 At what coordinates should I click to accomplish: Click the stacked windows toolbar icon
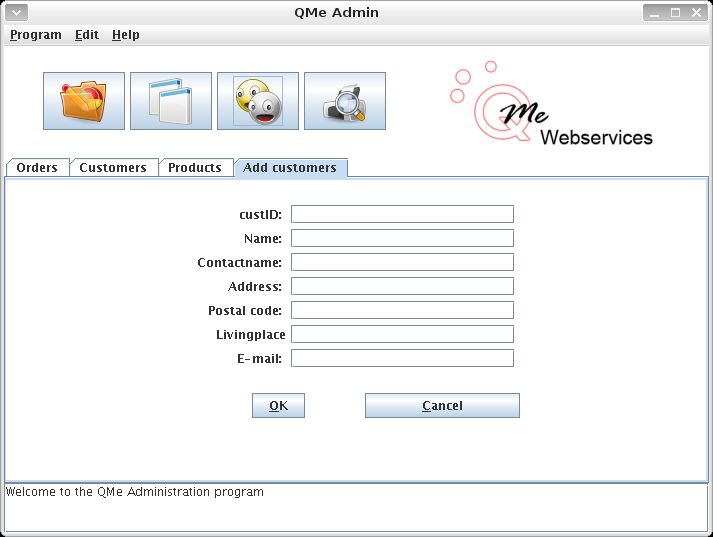tap(171, 101)
